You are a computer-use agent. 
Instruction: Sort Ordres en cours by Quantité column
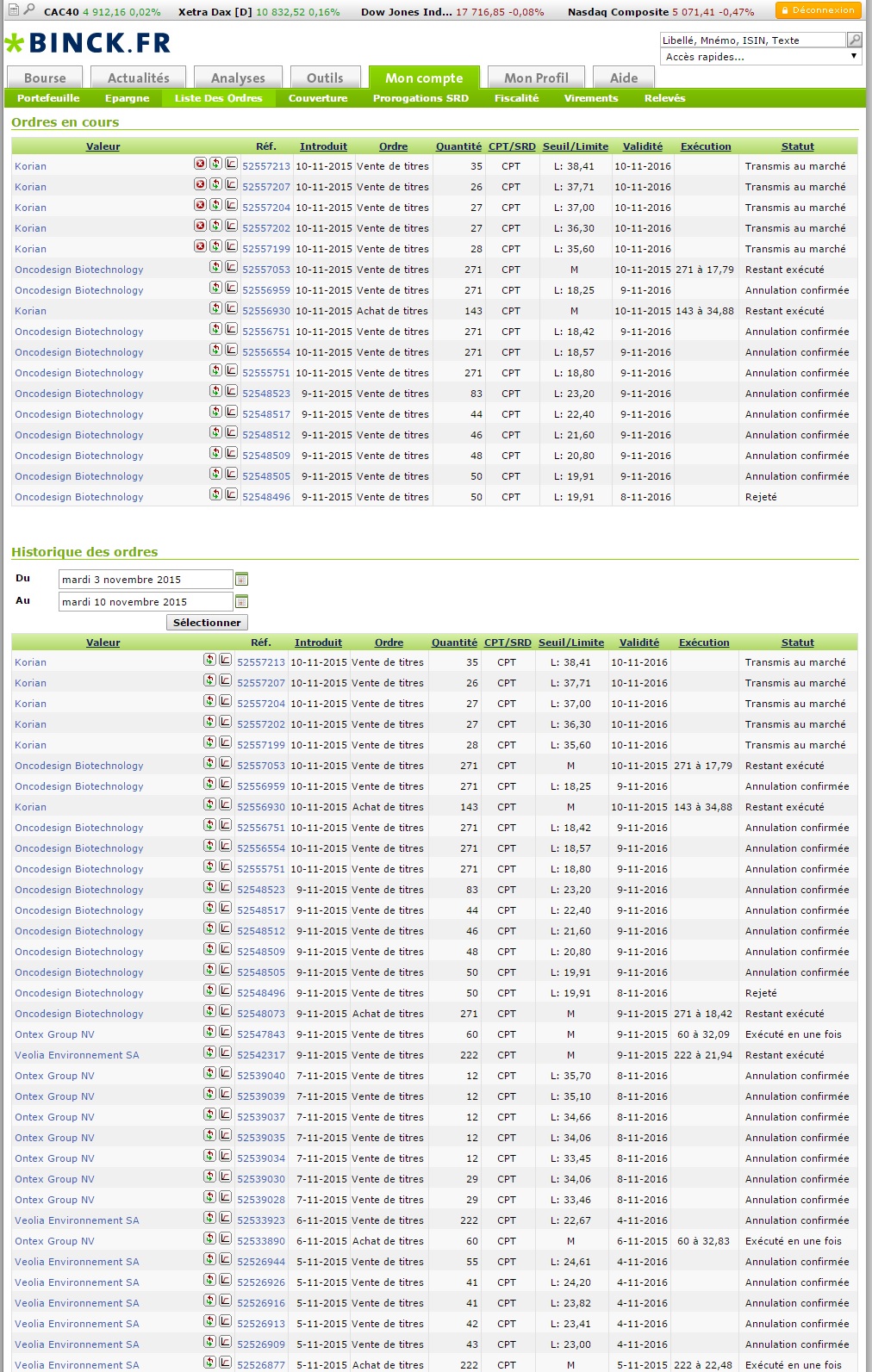[x=458, y=146]
